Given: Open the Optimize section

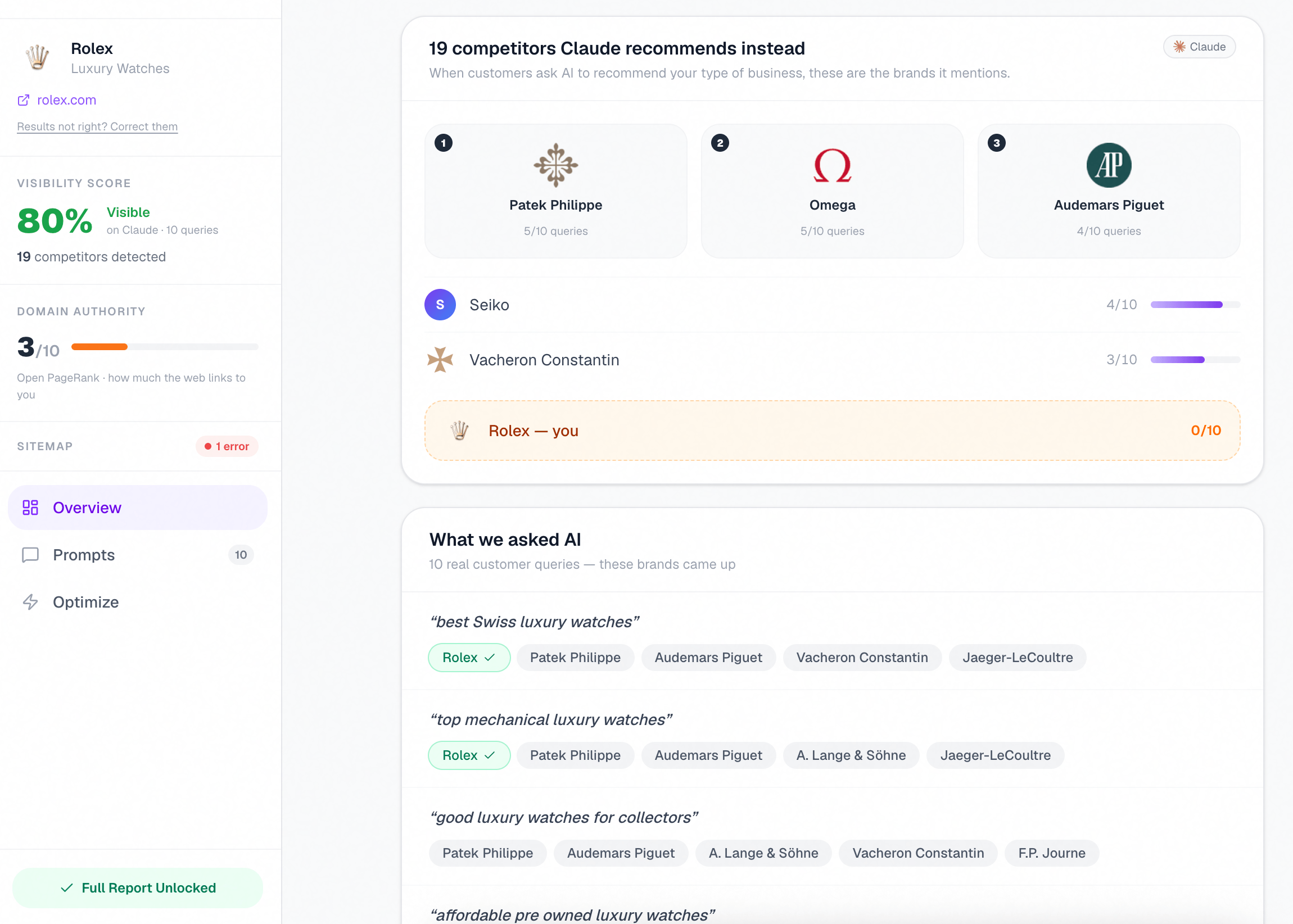Looking at the screenshot, I should tap(138, 602).
